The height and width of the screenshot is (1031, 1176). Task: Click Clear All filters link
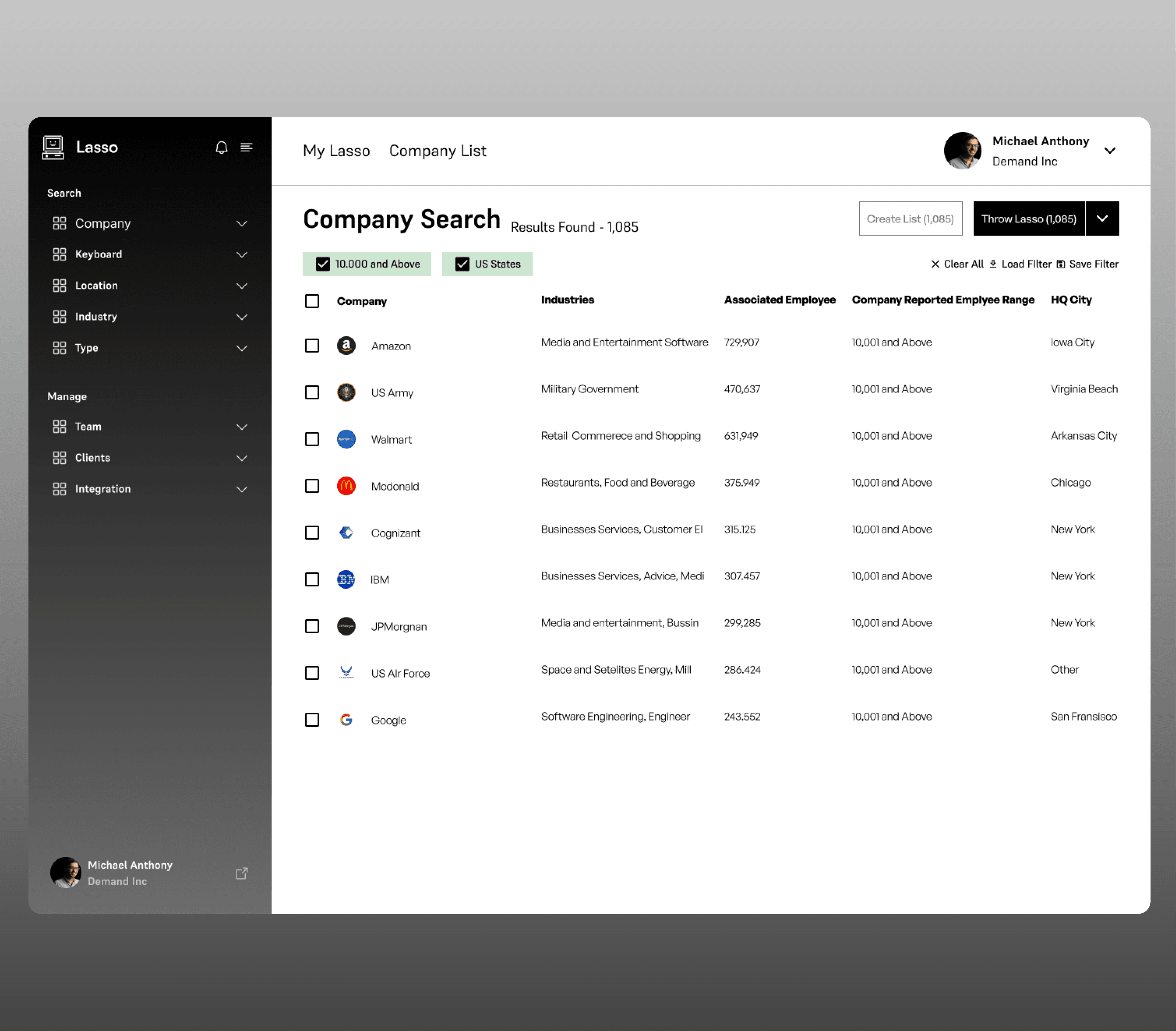pyautogui.click(x=963, y=264)
